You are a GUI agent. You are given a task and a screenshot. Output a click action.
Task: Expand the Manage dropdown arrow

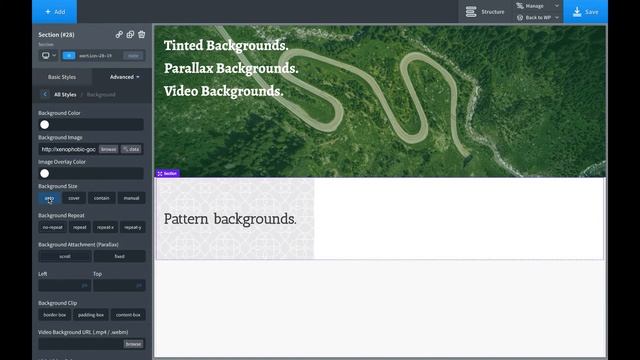coord(556,6)
